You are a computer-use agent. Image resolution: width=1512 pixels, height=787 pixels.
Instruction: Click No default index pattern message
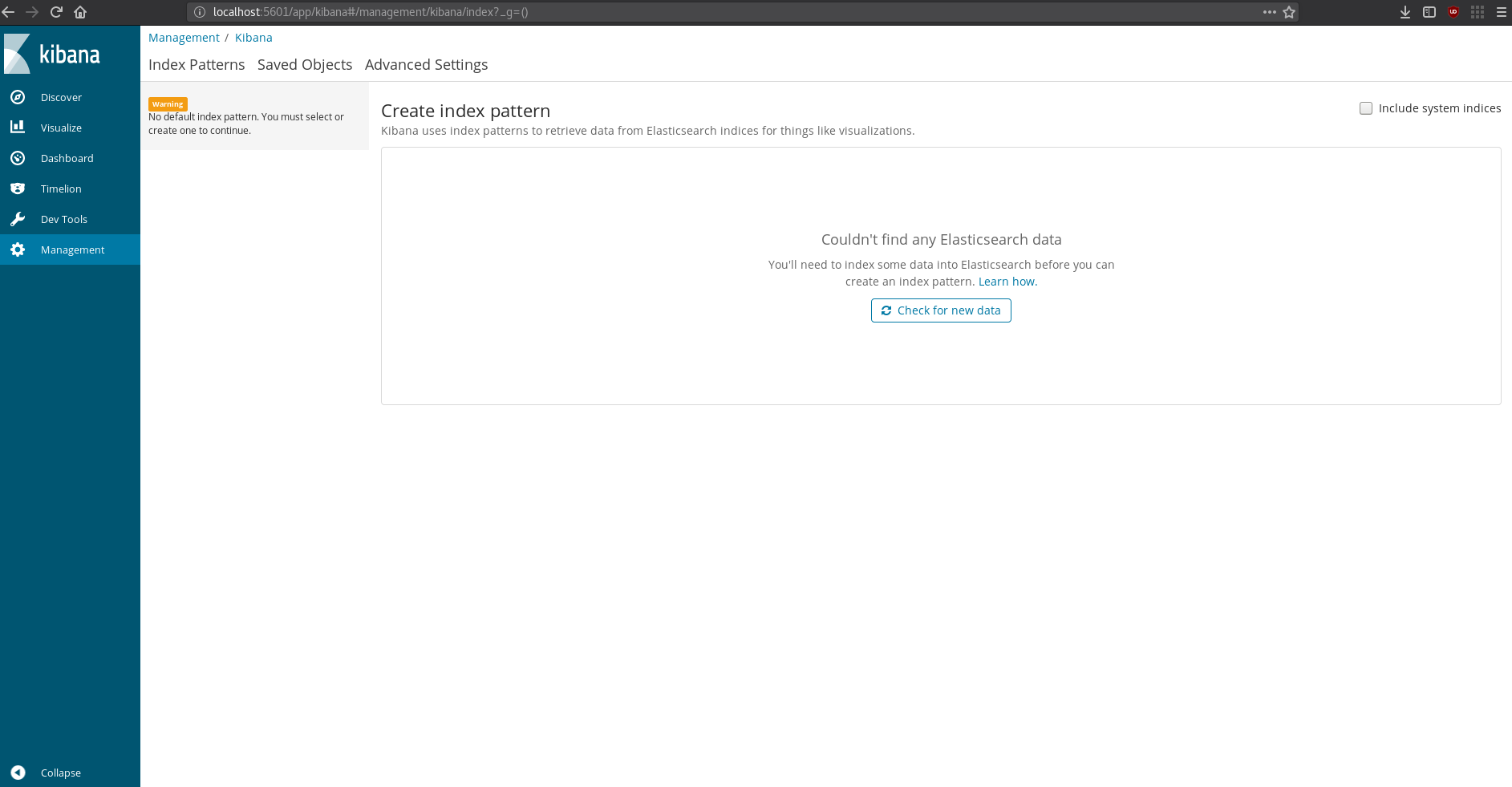tap(246, 124)
